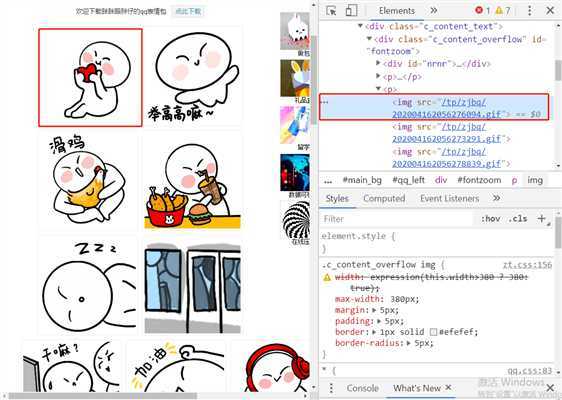Open the 20200416205627​6094.gif source link
The width and height of the screenshot is (562, 400).
click(446, 108)
